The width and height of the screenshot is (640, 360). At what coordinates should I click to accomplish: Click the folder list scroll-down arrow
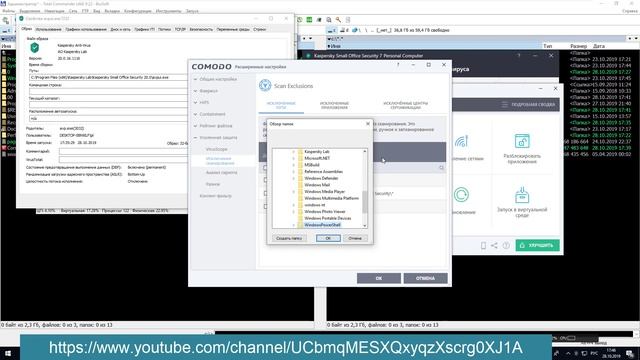tap(364, 226)
